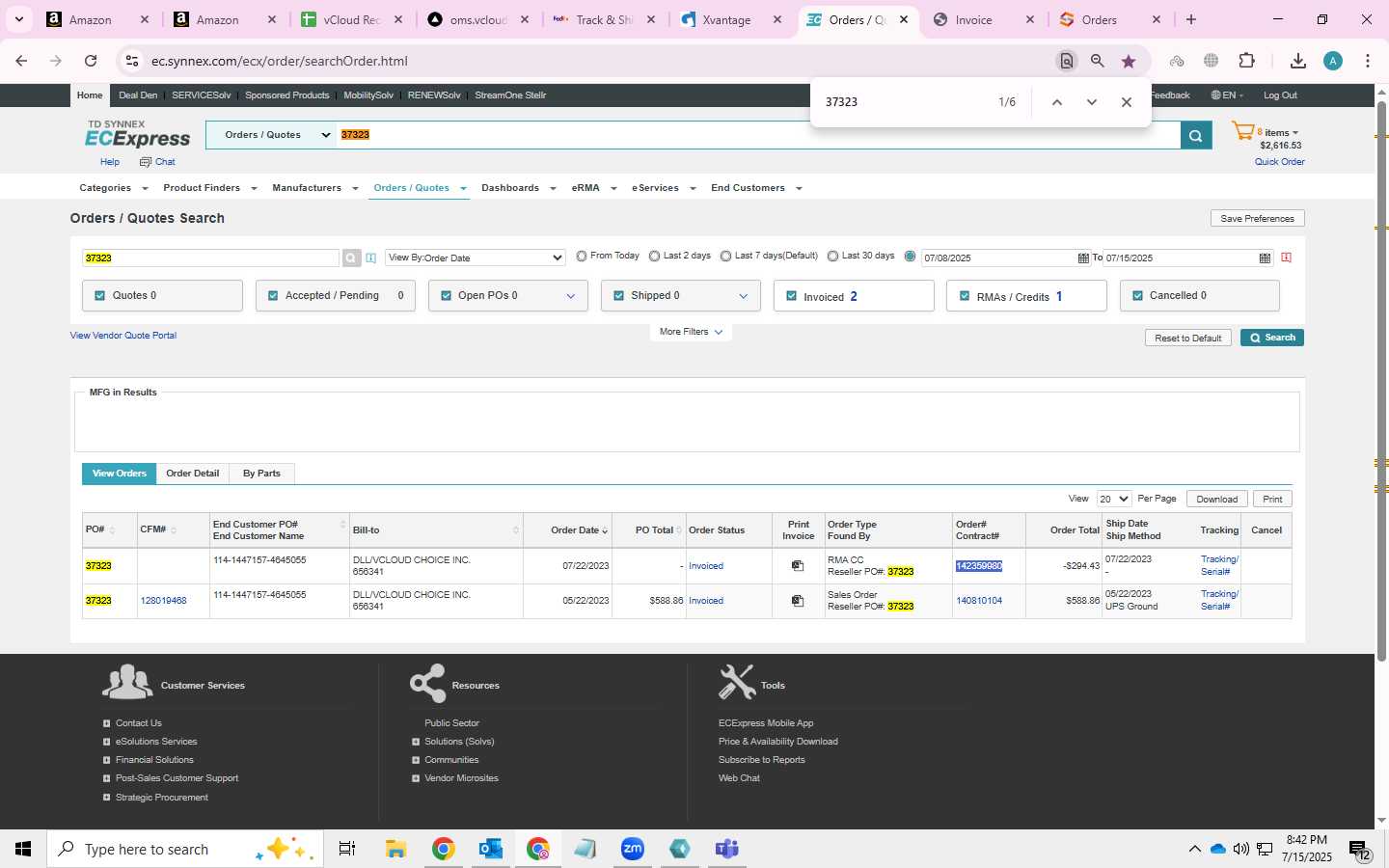Print invoice for the 05/22/2023 order
Screen dimensions: 1389x868
798,601
